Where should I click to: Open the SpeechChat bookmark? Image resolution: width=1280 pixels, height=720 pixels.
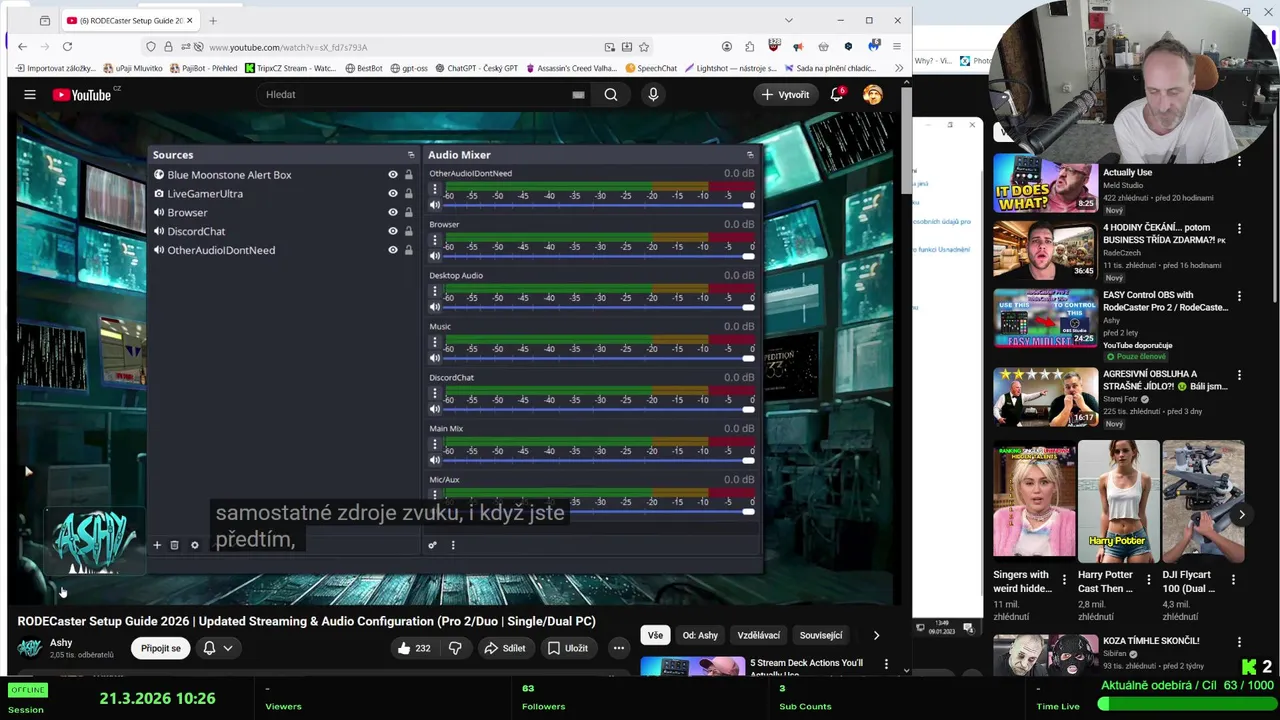click(651, 68)
